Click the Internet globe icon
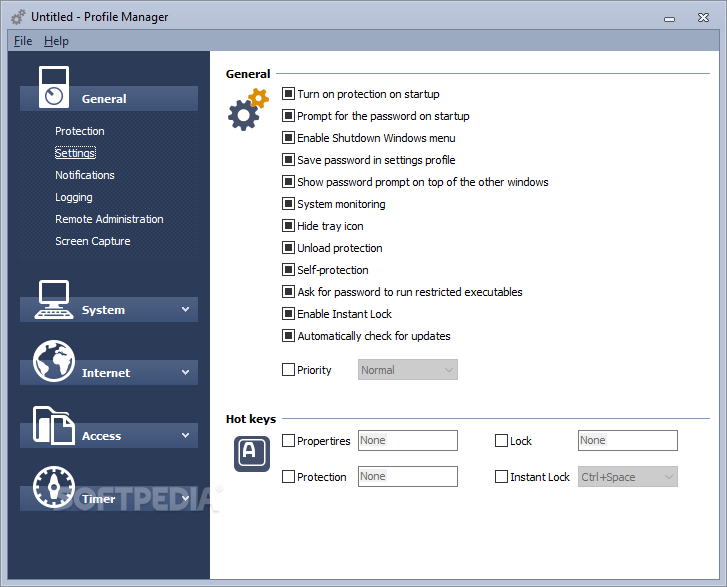Screen dimensions: 727x587 tap(54, 361)
